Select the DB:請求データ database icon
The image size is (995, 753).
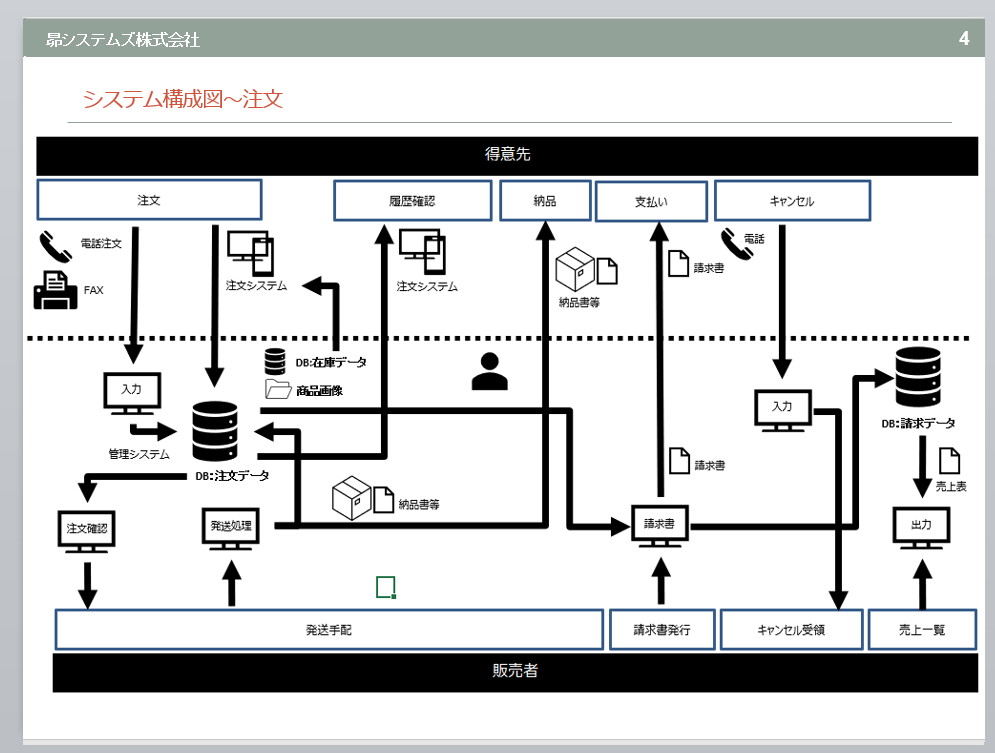[916, 375]
